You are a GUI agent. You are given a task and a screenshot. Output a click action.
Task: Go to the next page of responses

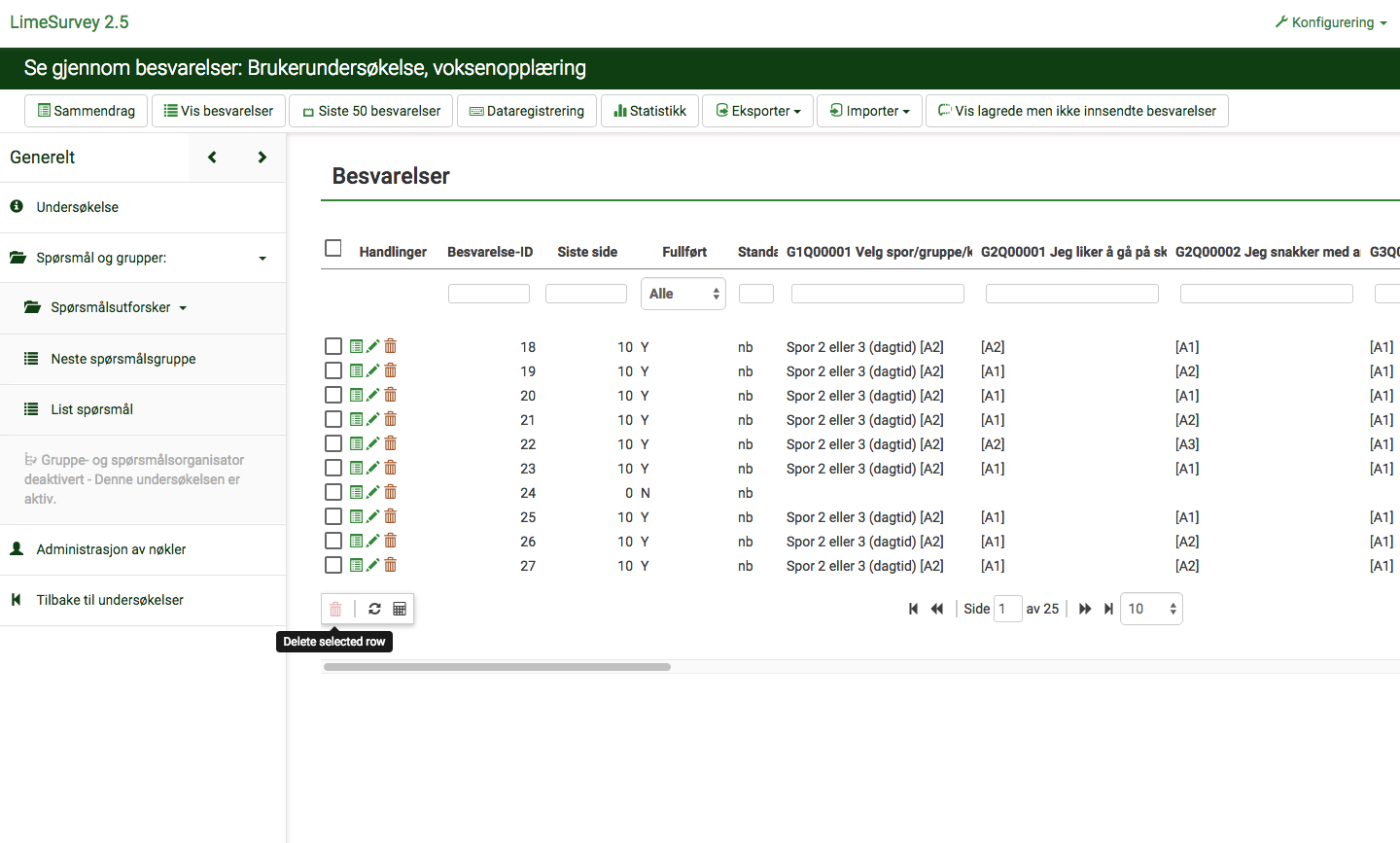1085,609
